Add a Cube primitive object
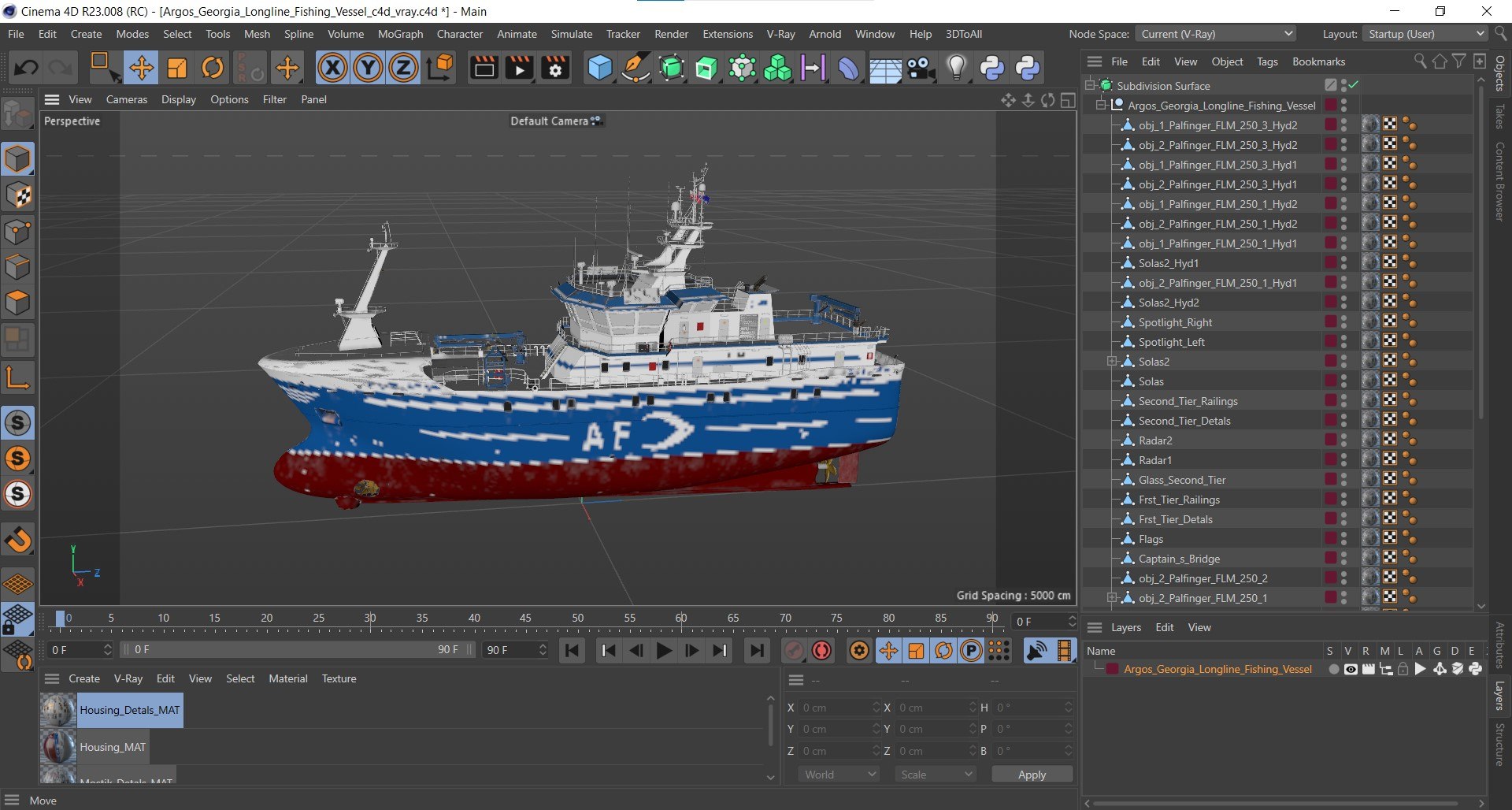Image resolution: width=1512 pixels, height=810 pixels. [x=600, y=68]
